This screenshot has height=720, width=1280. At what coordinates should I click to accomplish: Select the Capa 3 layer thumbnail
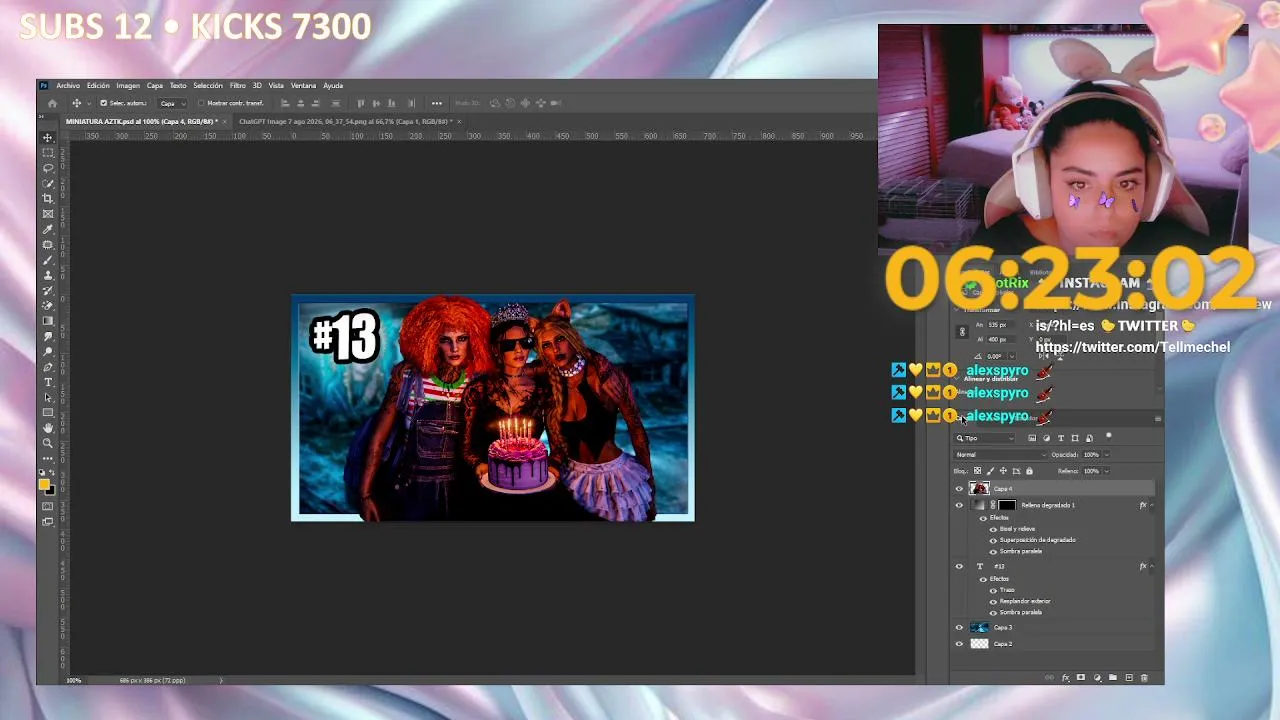tap(979, 628)
